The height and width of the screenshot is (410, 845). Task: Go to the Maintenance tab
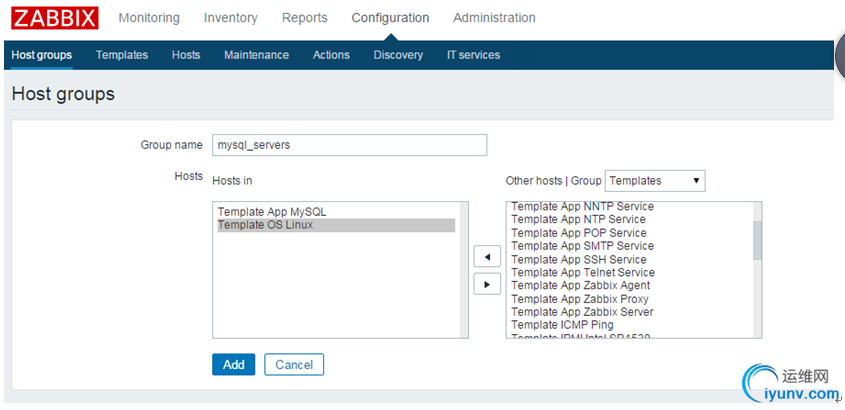click(x=257, y=55)
